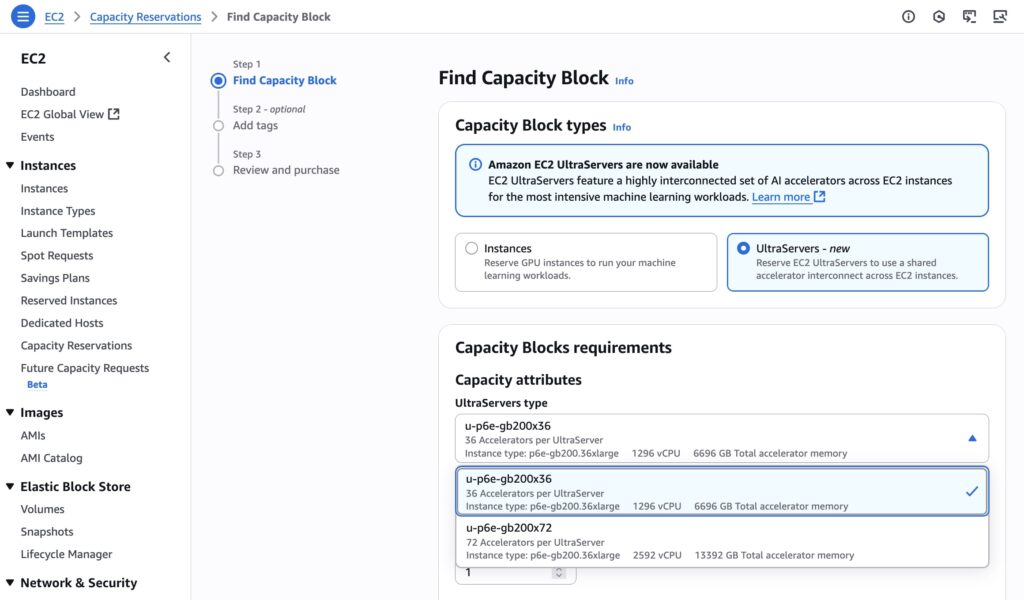Collapse the UltraServers type dropdown arrow

pyautogui.click(x=972, y=438)
